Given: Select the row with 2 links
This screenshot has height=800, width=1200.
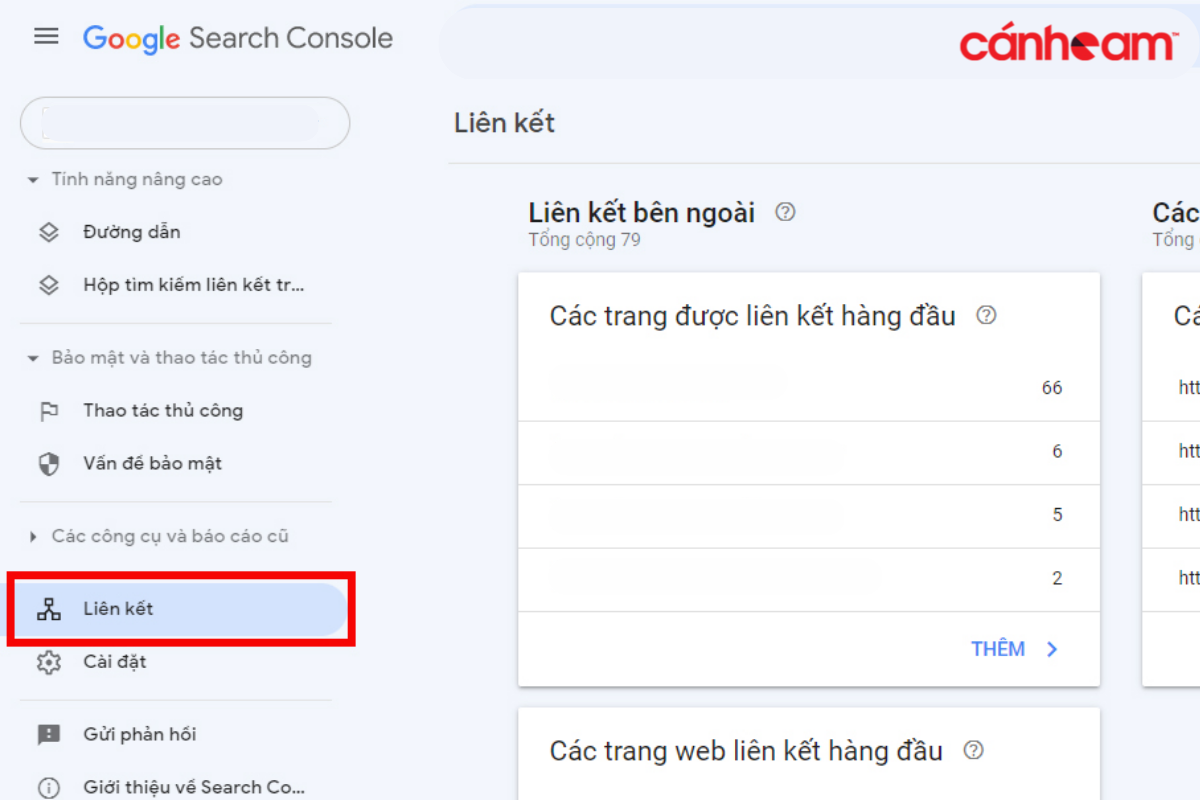Looking at the screenshot, I should (809, 579).
